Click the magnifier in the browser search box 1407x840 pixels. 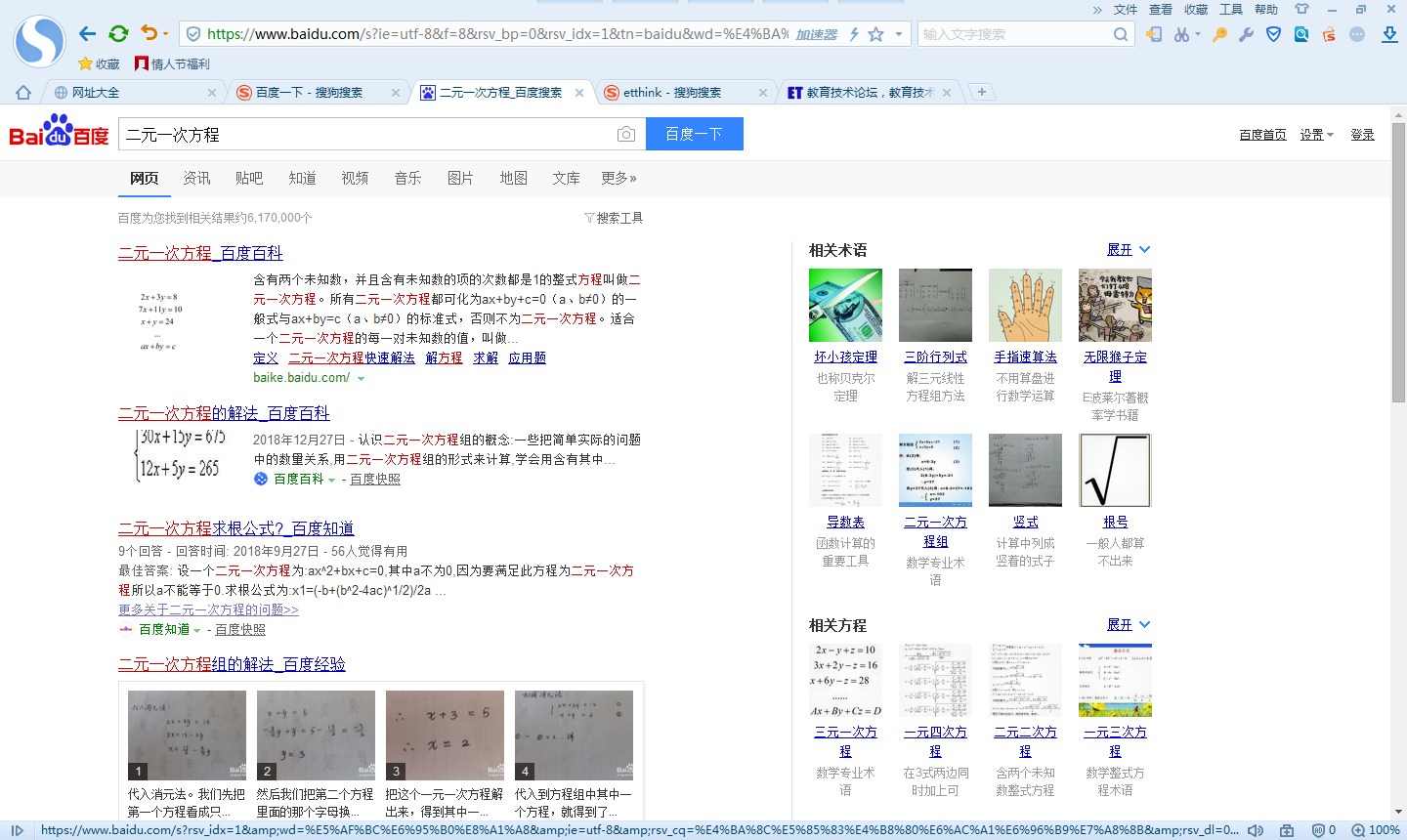(1121, 34)
